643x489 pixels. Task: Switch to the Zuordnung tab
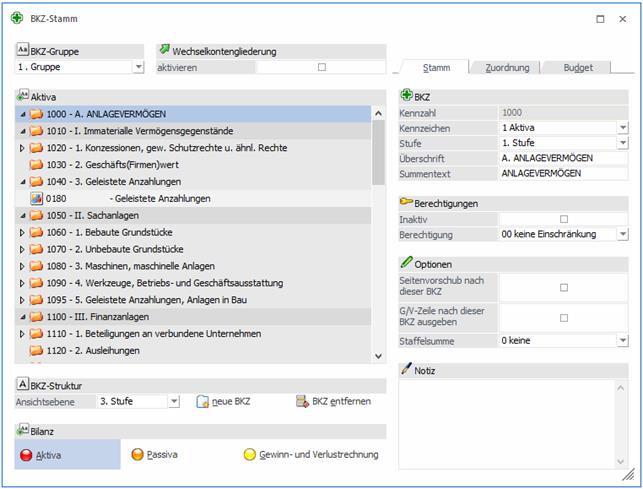[507, 67]
